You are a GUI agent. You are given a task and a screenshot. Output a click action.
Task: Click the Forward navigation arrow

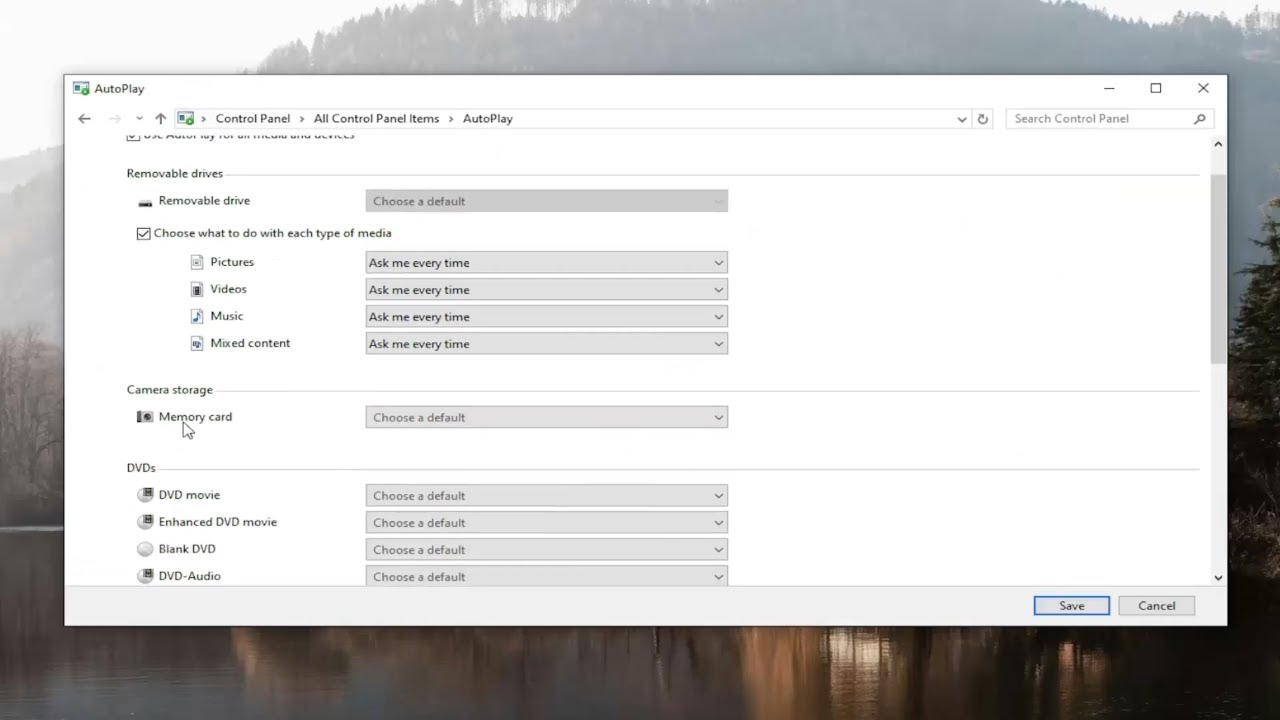coord(115,118)
